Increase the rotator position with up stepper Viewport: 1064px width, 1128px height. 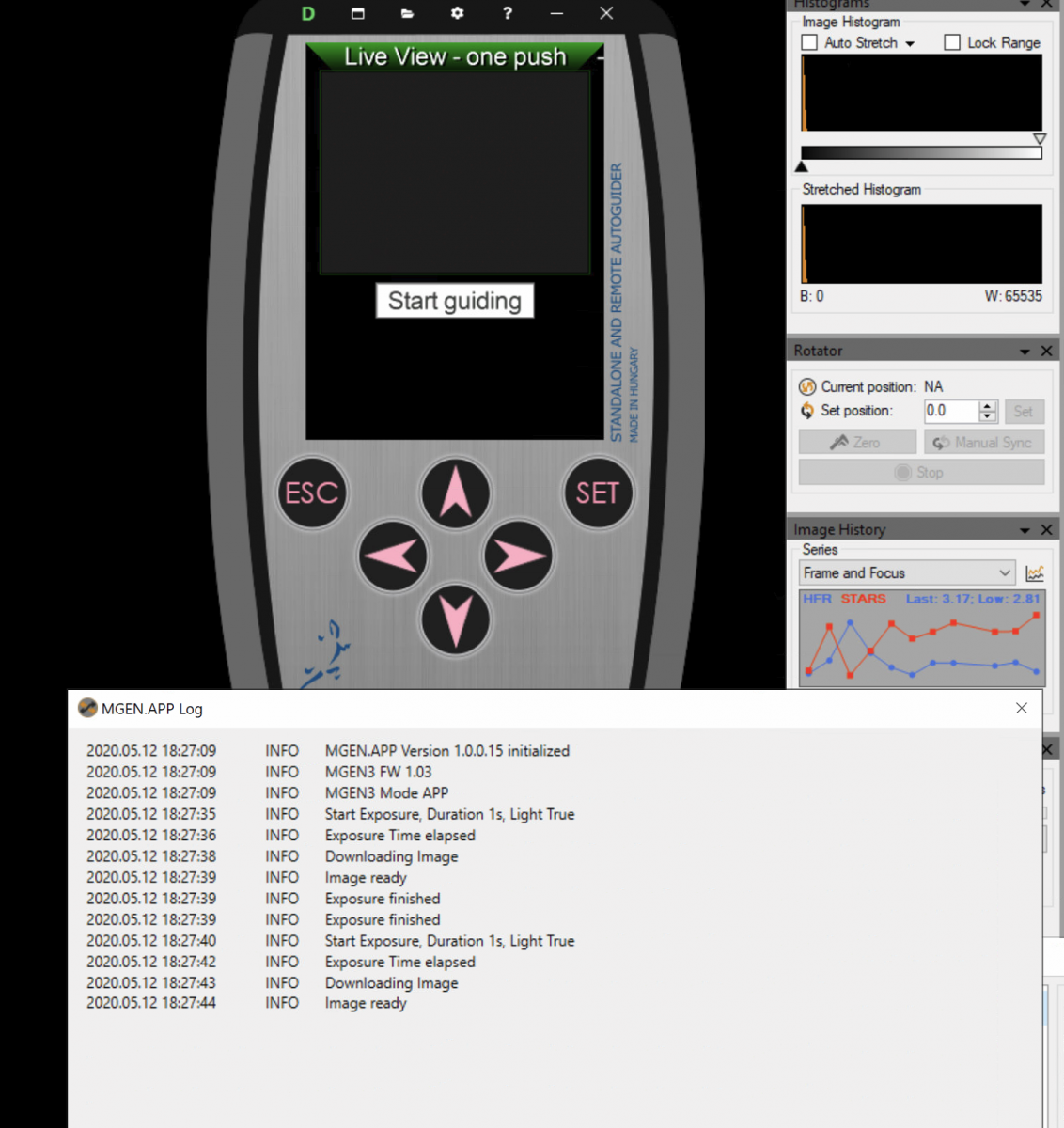[987, 406]
